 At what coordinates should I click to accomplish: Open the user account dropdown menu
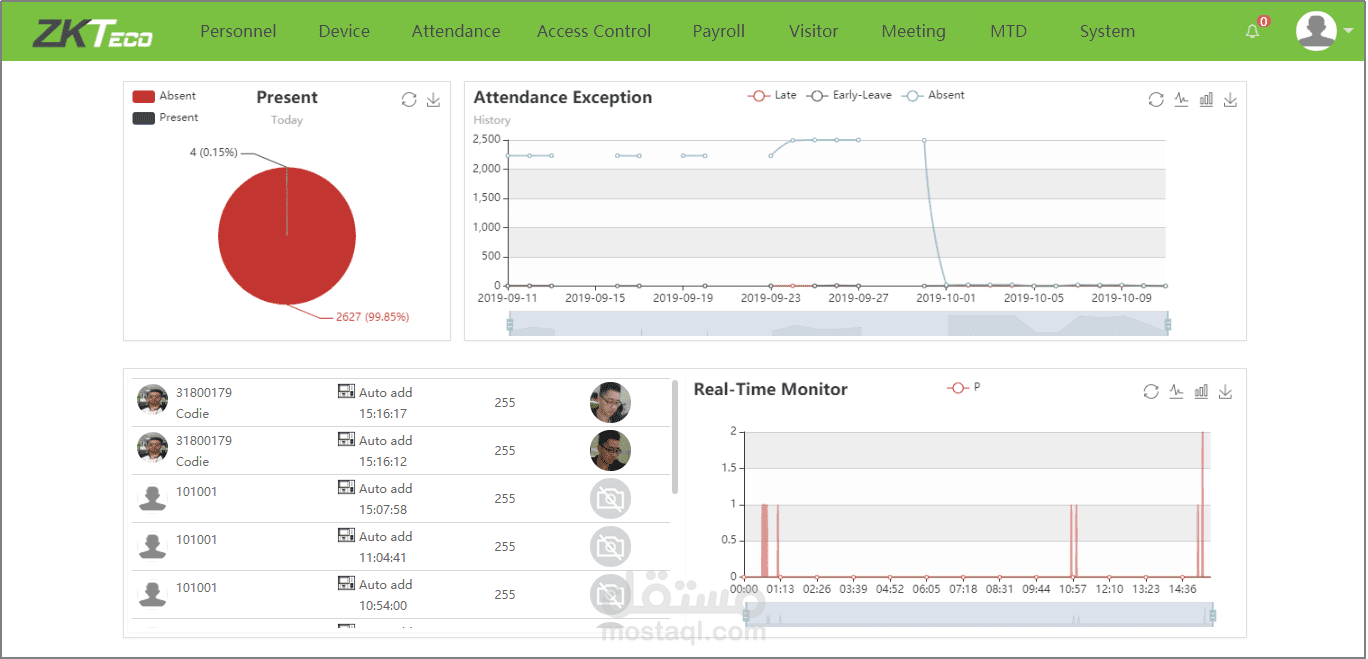1316,30
